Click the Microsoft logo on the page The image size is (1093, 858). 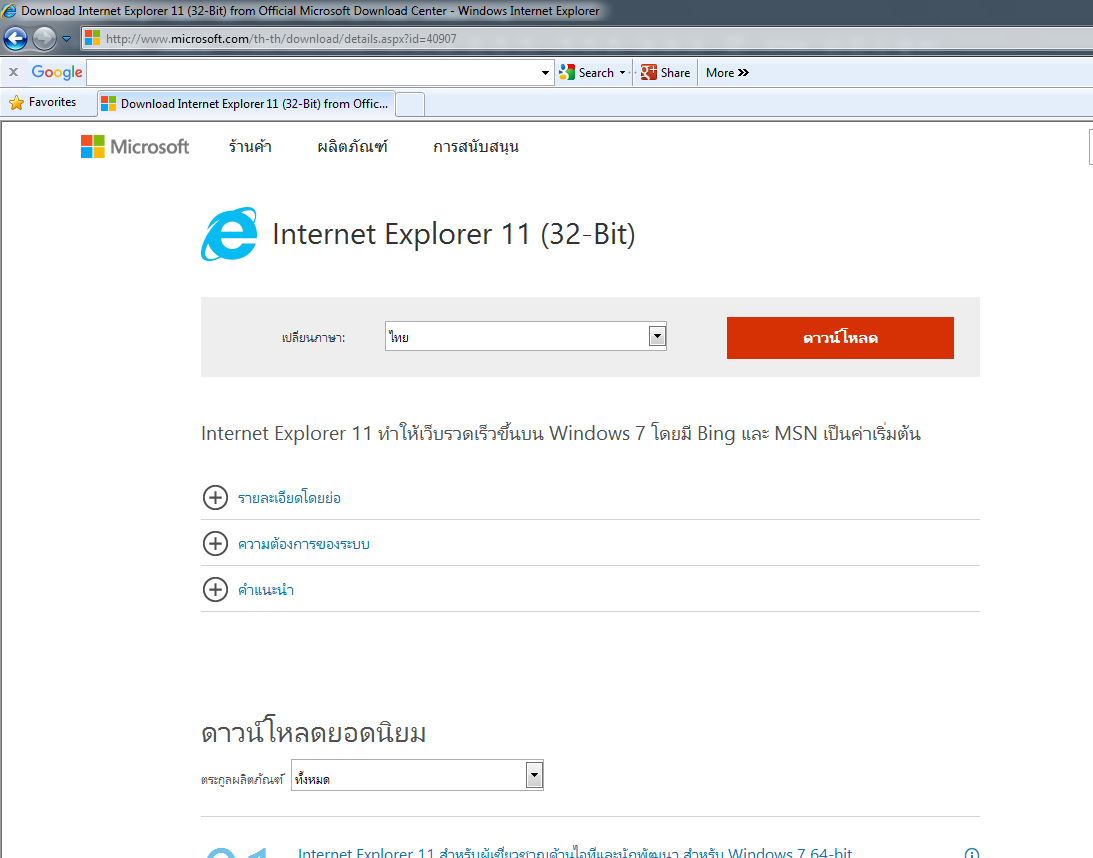[x=135, y=146]
